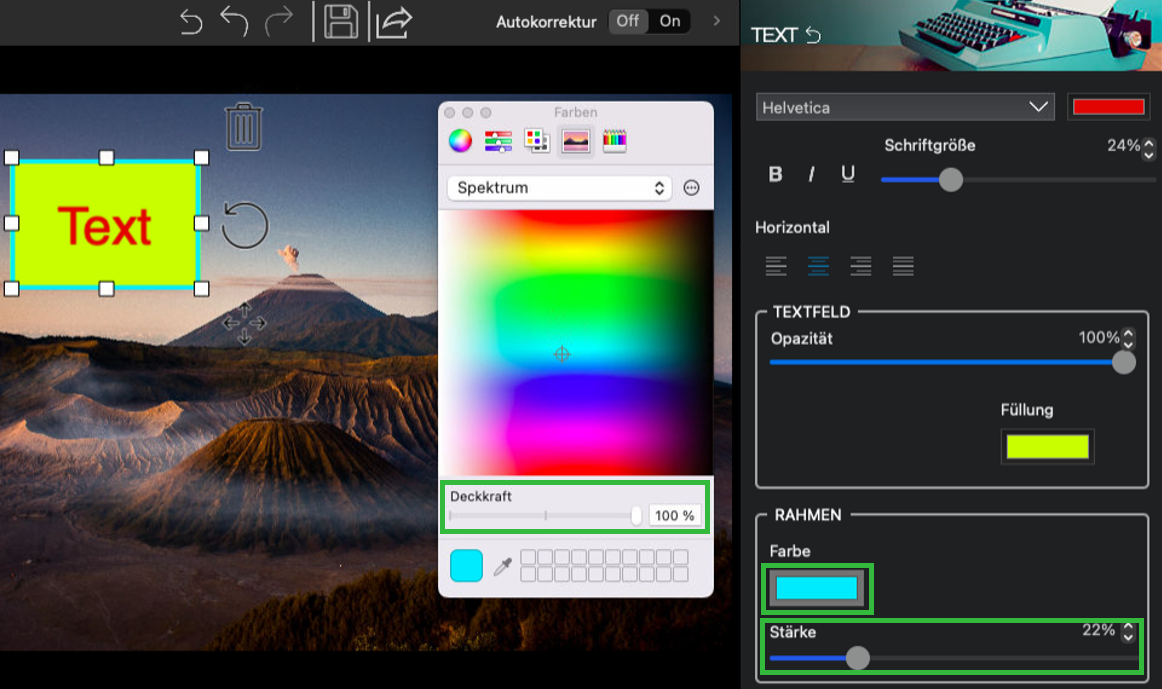1162x689 pixels.
Task: Click the yellow Füllung color swatch
Action: [x=1047, y=447]
